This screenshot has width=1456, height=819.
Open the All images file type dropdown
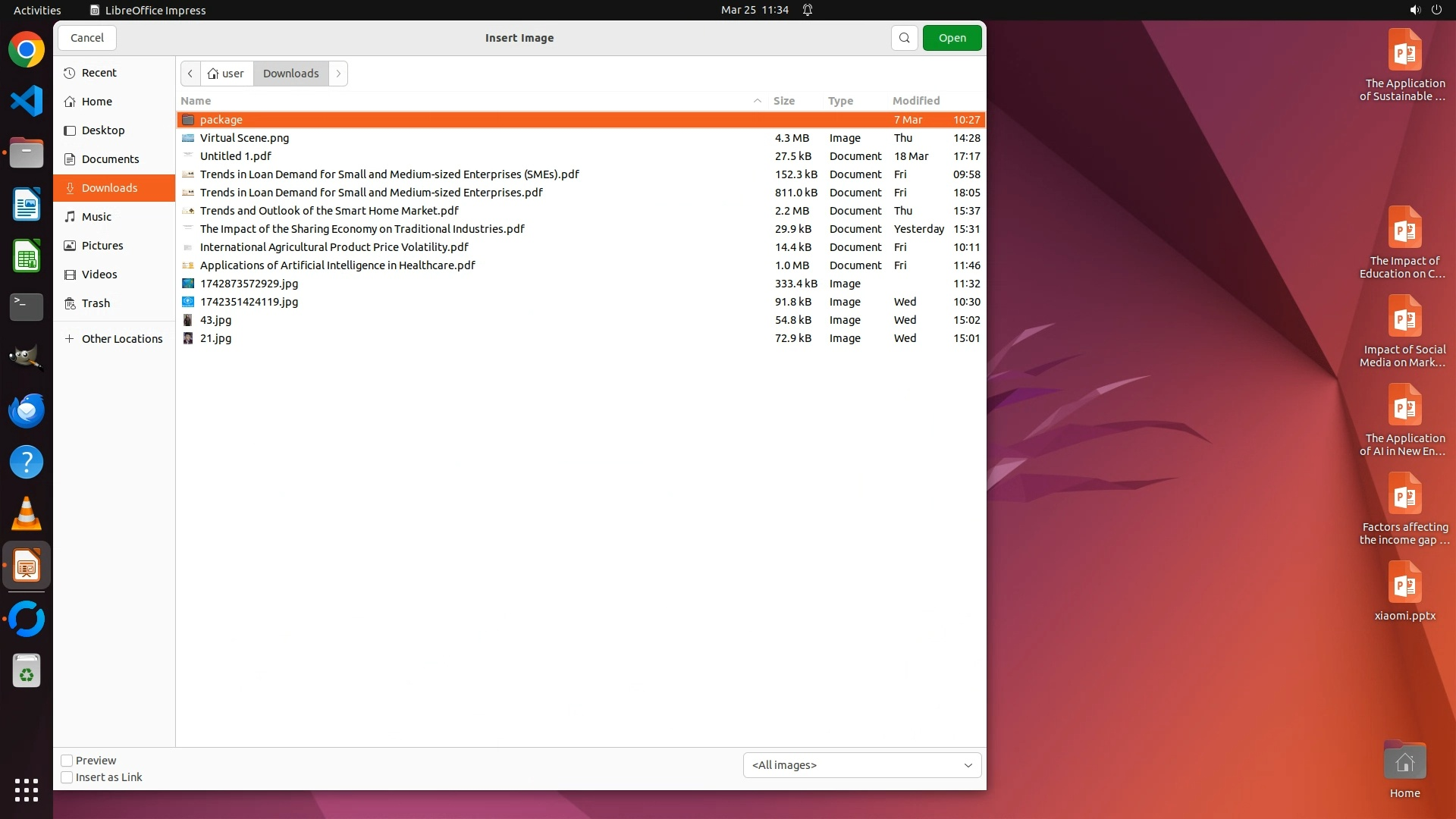pos(861,765)
